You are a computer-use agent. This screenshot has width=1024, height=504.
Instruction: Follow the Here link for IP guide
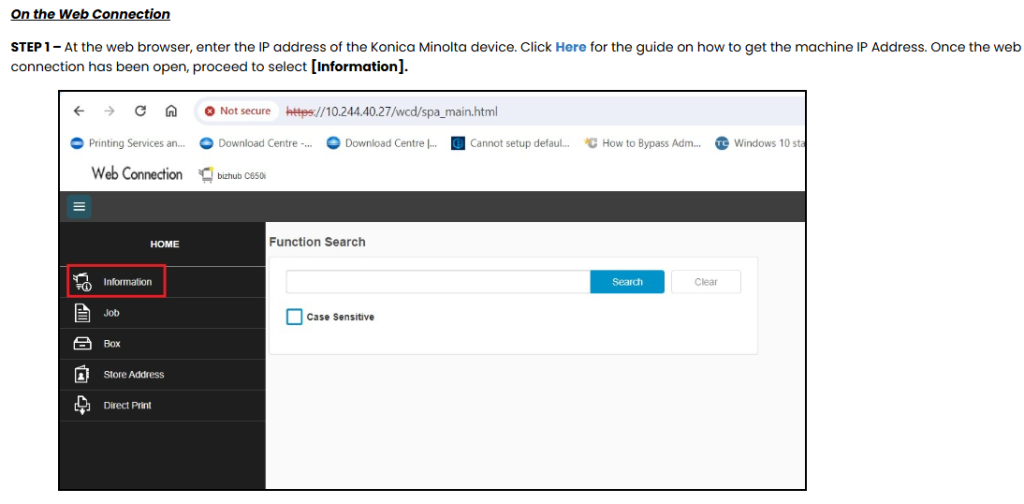coord(571,48)
